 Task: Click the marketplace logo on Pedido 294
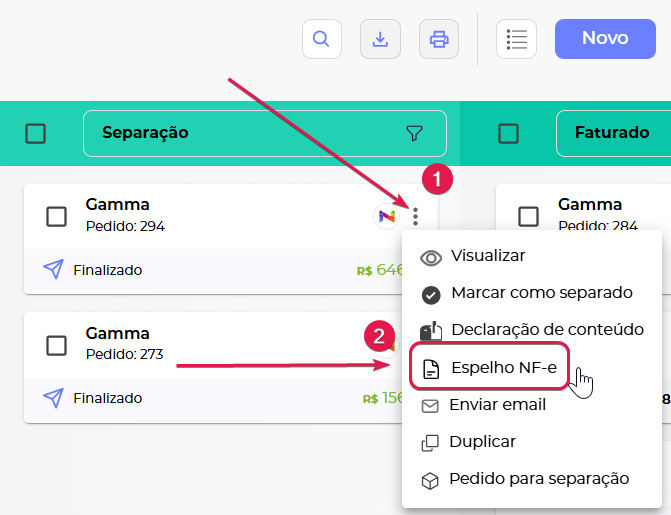tap(387, 216)
